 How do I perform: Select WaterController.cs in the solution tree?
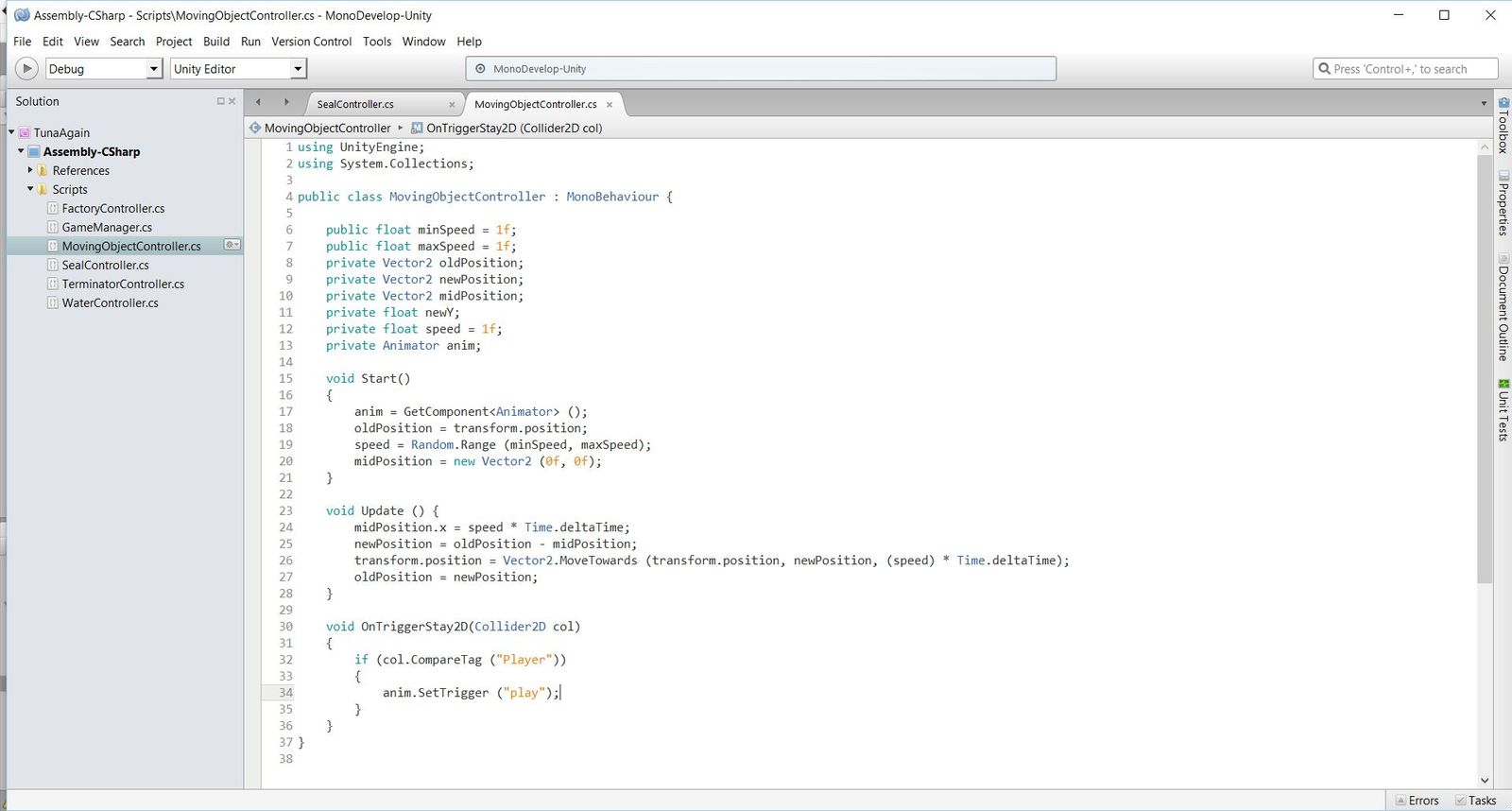click(110, 303)
